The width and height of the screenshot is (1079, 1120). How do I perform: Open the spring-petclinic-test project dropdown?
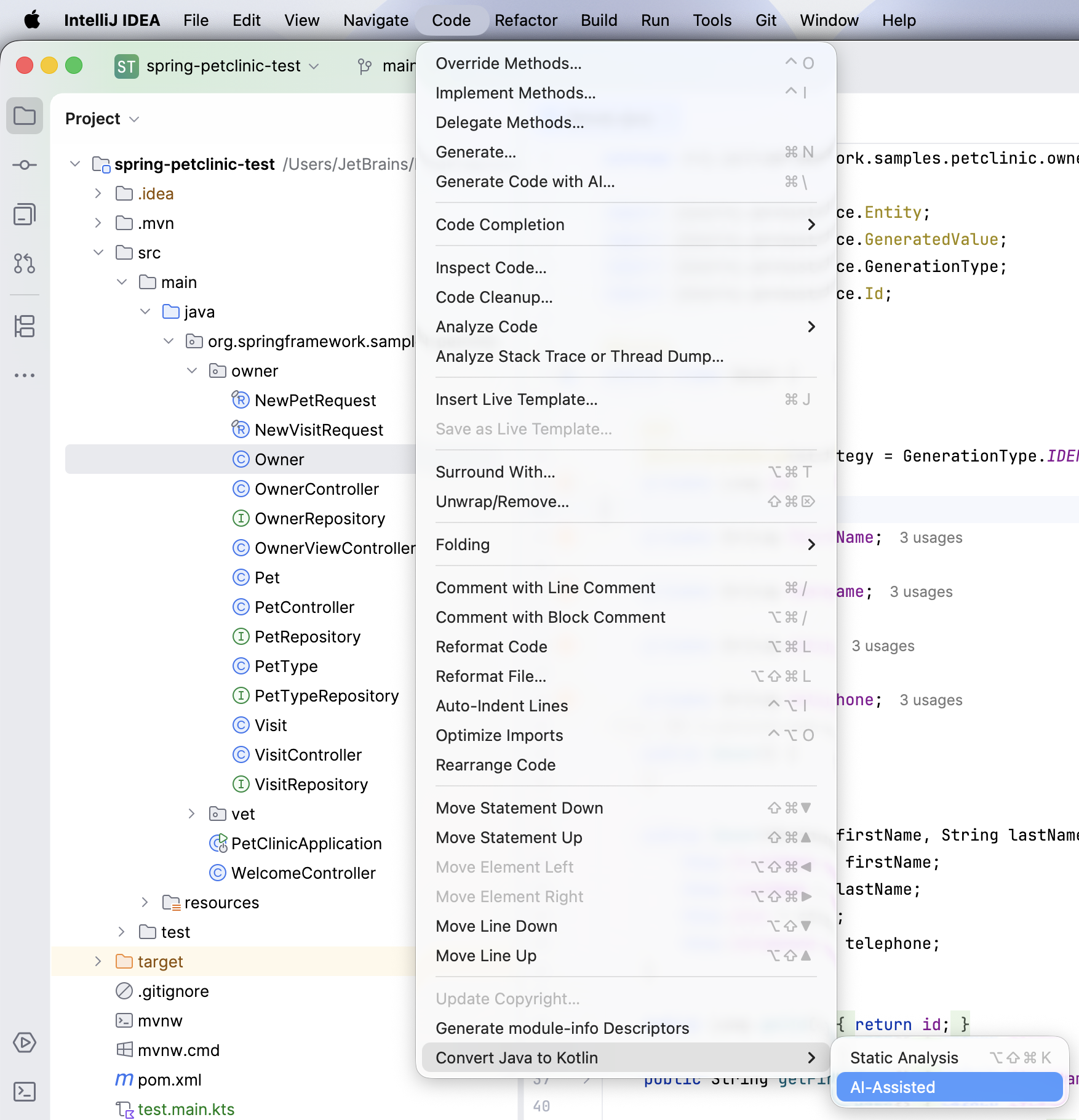[233, 66]
